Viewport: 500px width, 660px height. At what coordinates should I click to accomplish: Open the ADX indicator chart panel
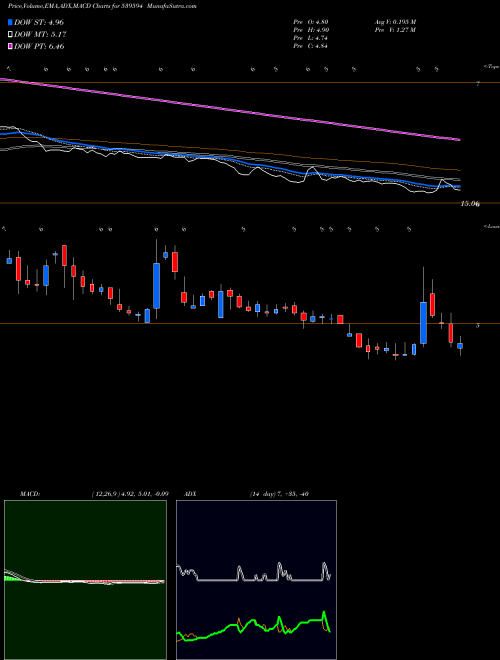tap(256, 580)
